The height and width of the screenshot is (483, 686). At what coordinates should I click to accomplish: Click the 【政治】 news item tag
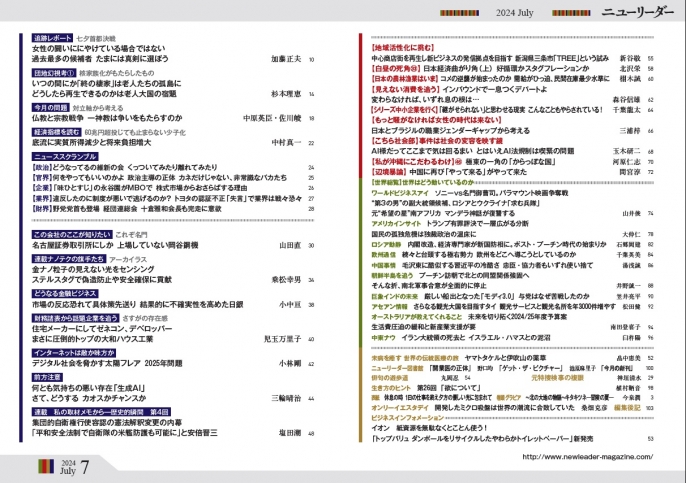(46, 169)
